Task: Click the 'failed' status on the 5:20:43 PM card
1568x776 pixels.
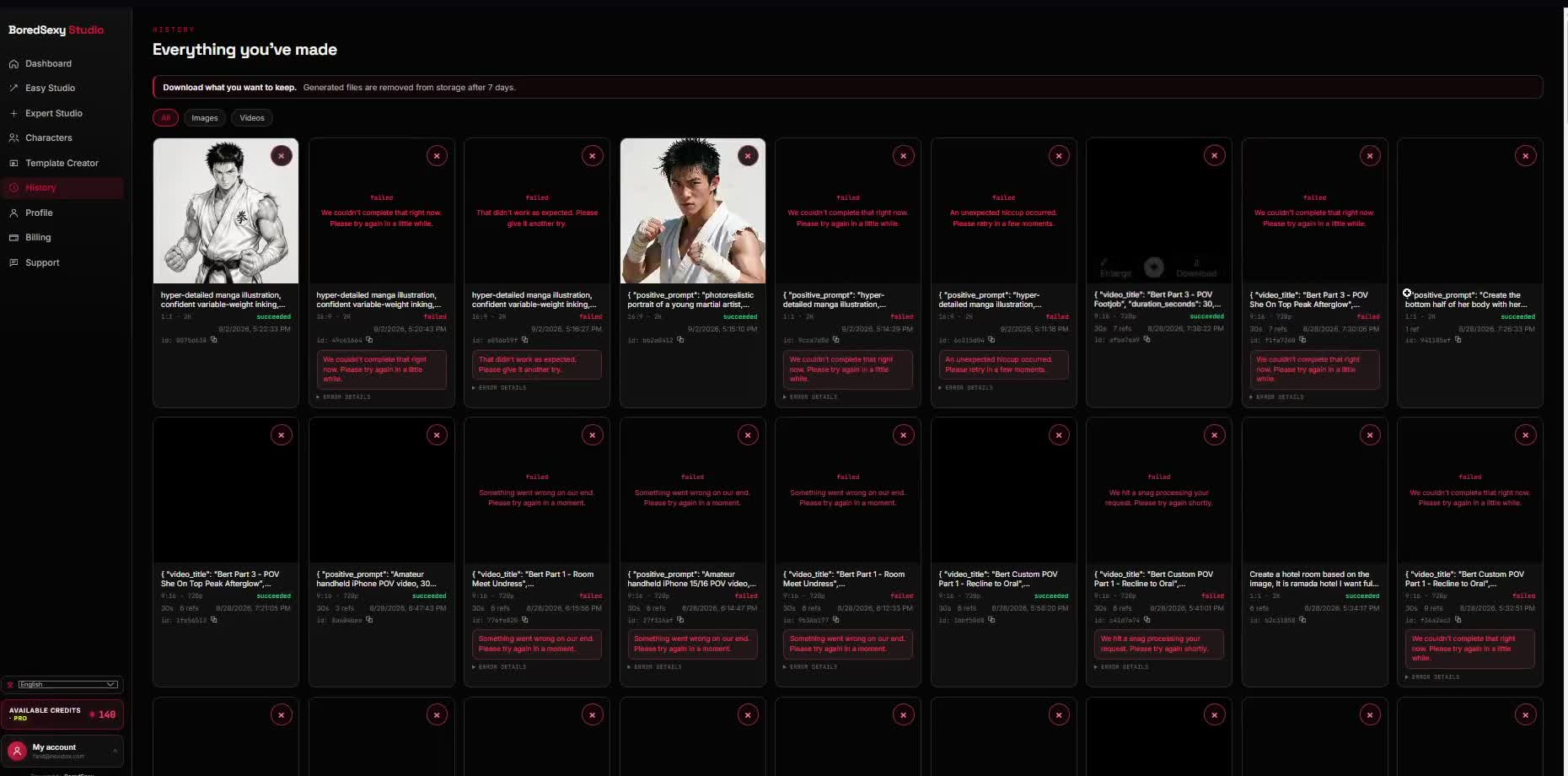Action: [435, 317]
